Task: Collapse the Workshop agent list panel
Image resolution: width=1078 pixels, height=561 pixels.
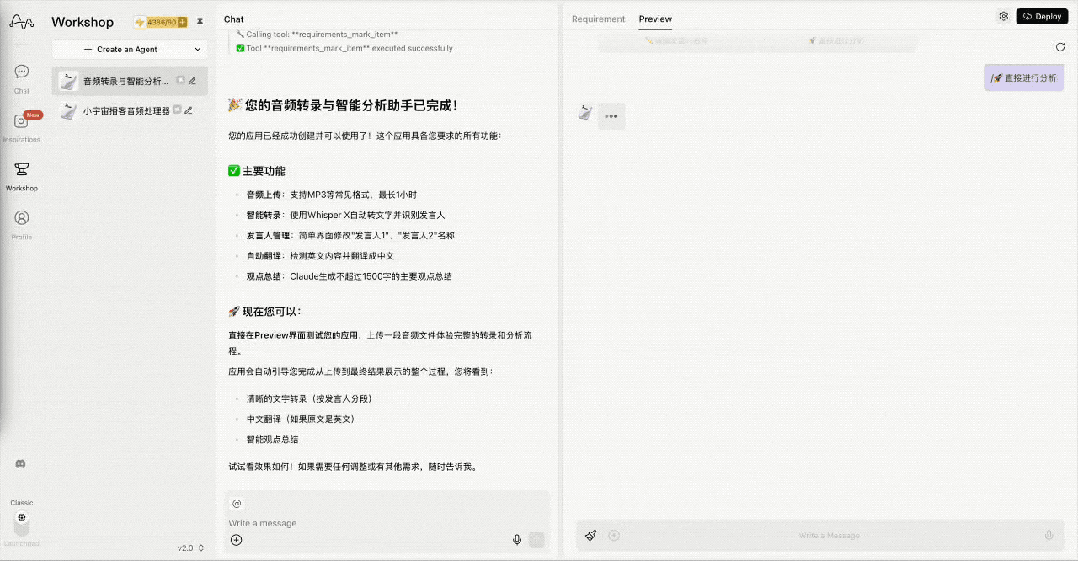Action: 200,21
